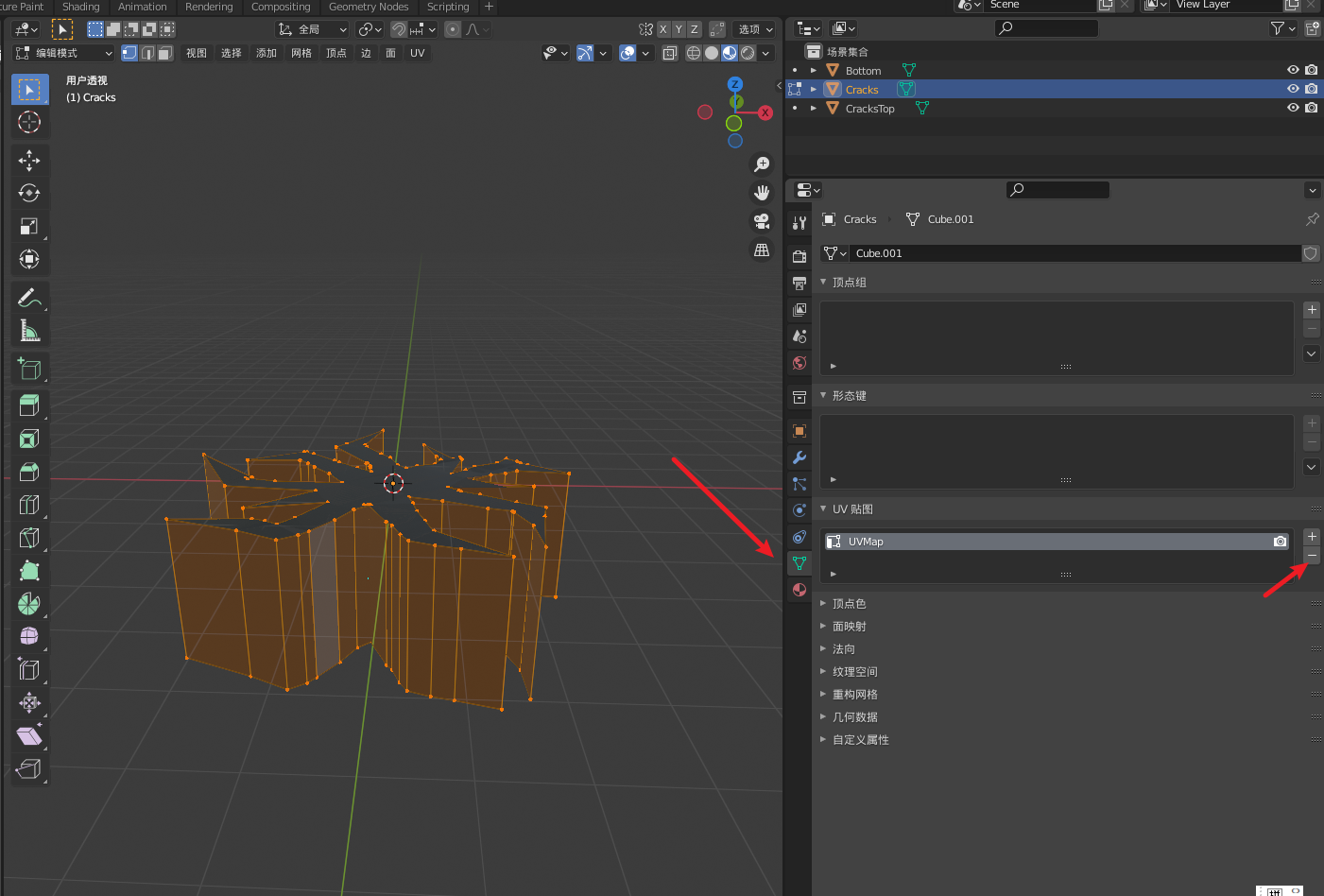
Task: Open the 网格 menu
Action: (301, 53)
